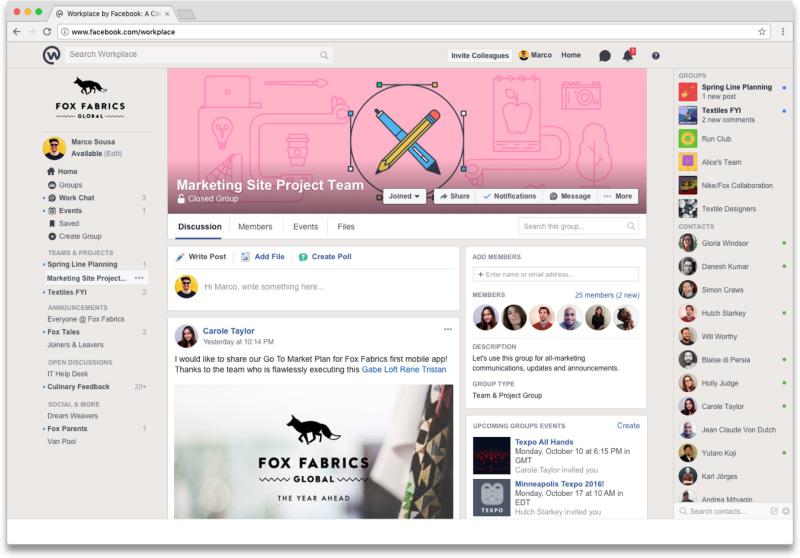Viewport: 800px width, 558px height.
Task: Click the Texpo All Hands event thumbnail
Action: pyautogui.click(x=491, y=456)
